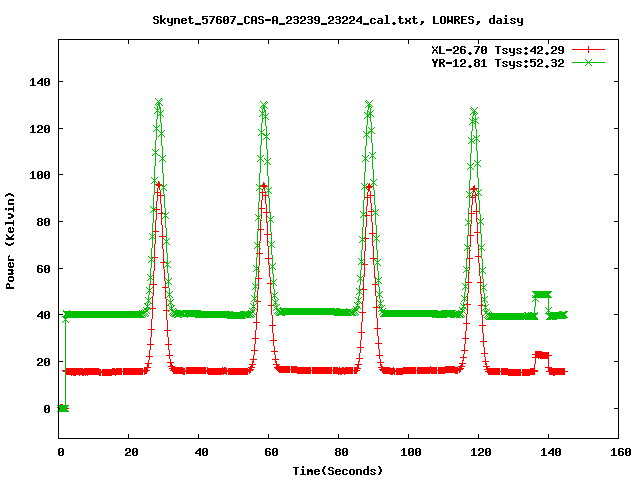Click the green legend line sample
Screen dimensions: 640x480
pos(588,62)
